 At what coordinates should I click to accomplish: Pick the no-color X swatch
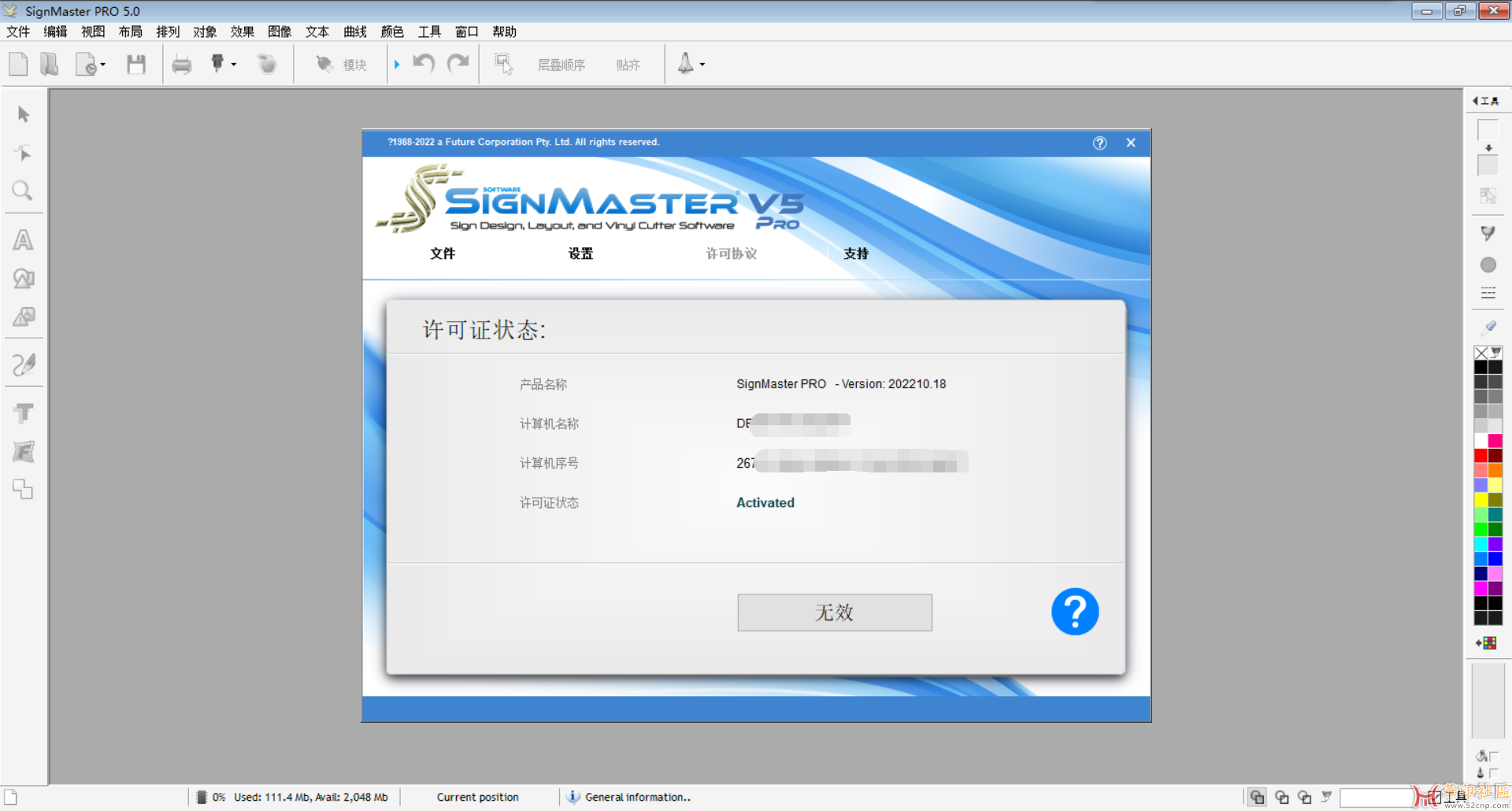click(x=1481, y=353)
